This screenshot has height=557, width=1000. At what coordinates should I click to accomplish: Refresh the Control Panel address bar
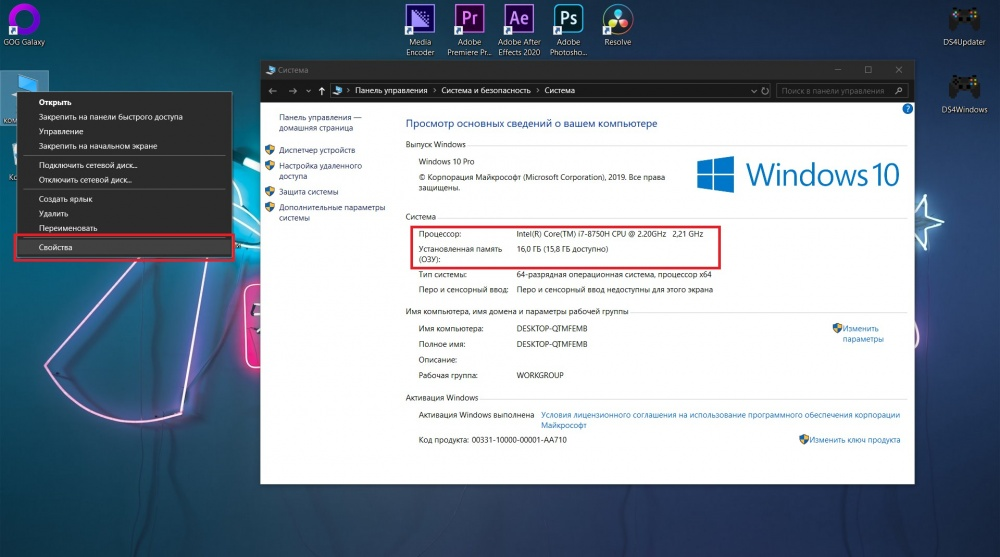[x=765, y=91]
